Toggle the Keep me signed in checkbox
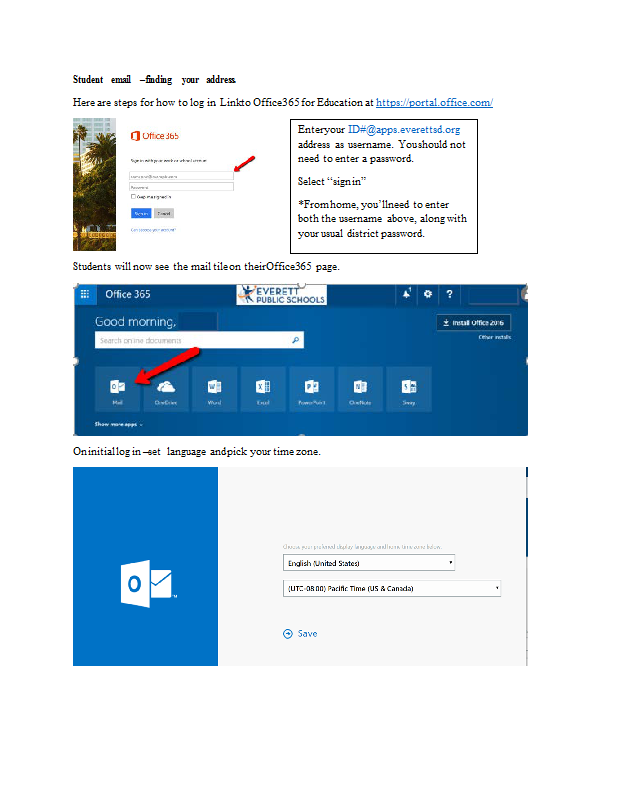The width and height of the screenshot is (618, 800). click(x=133, y=196)
